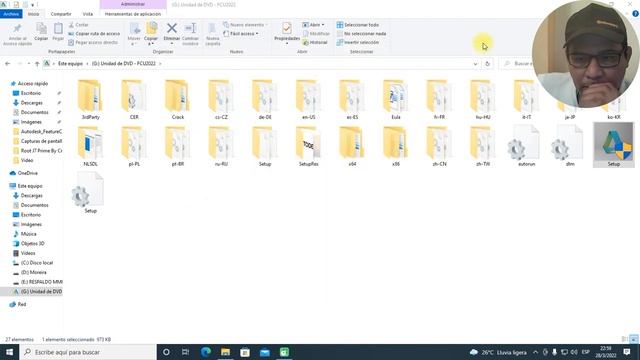Click the Administrar contextual tab
This screenshot has height=360, width=640.
tap(133, 4)
